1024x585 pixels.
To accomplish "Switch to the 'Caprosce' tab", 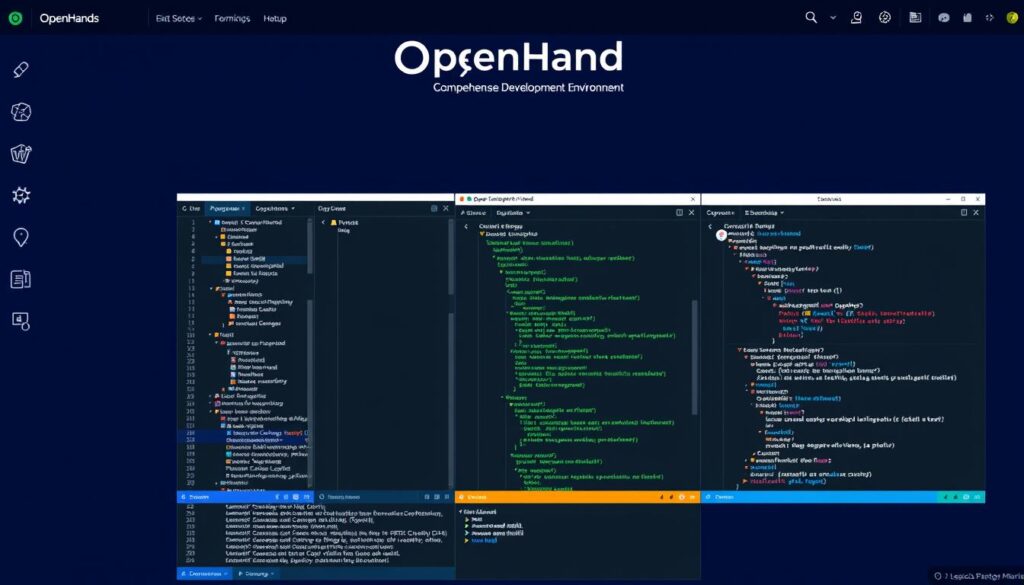I will click(x=720, y=213).
